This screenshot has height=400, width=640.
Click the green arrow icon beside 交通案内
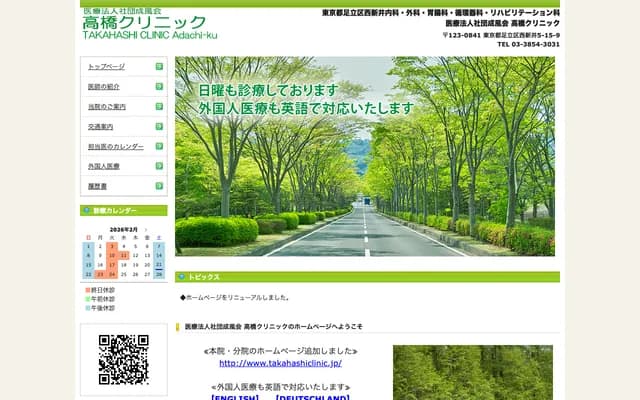click(x=159, y=126)
